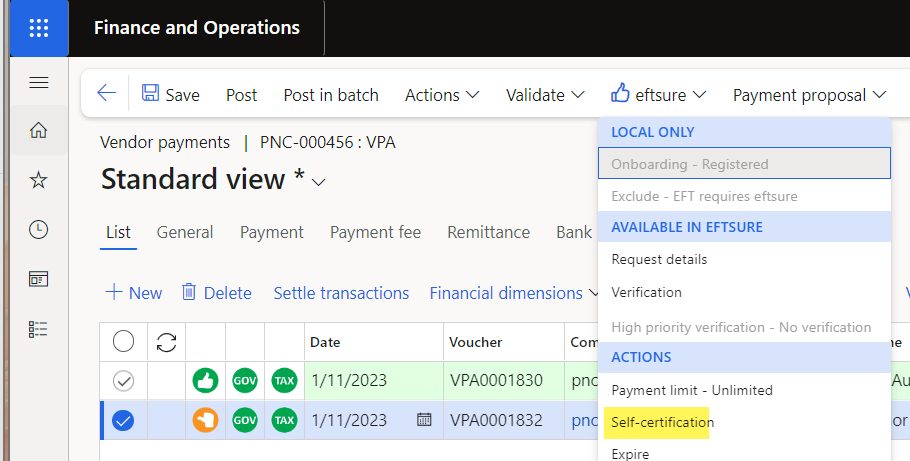Expand Financial dimensions dropdown
Image resolution: width=910 pixels, height=461 pixels.
(514, 293)
